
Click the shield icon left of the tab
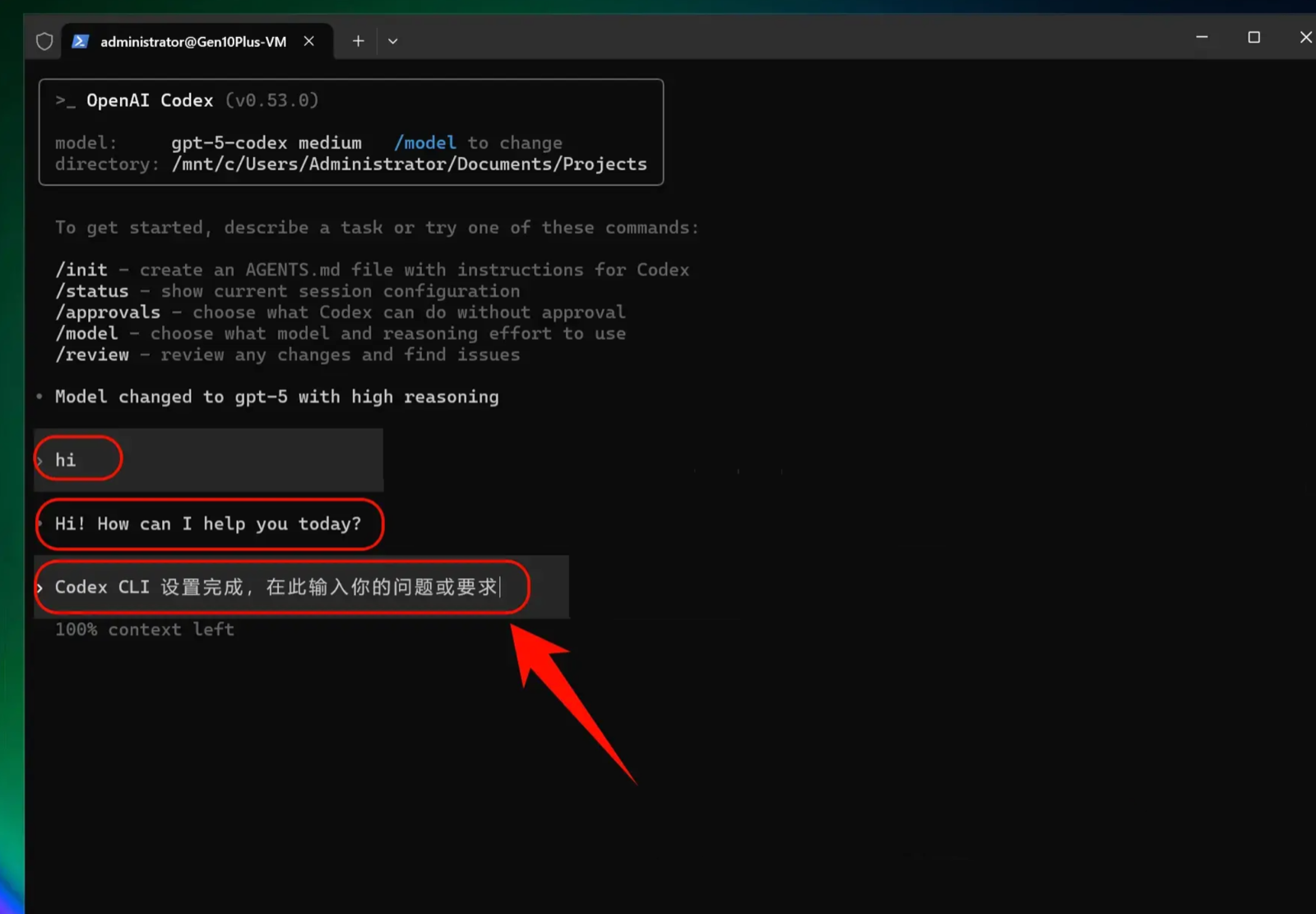[x=44, y=41]
